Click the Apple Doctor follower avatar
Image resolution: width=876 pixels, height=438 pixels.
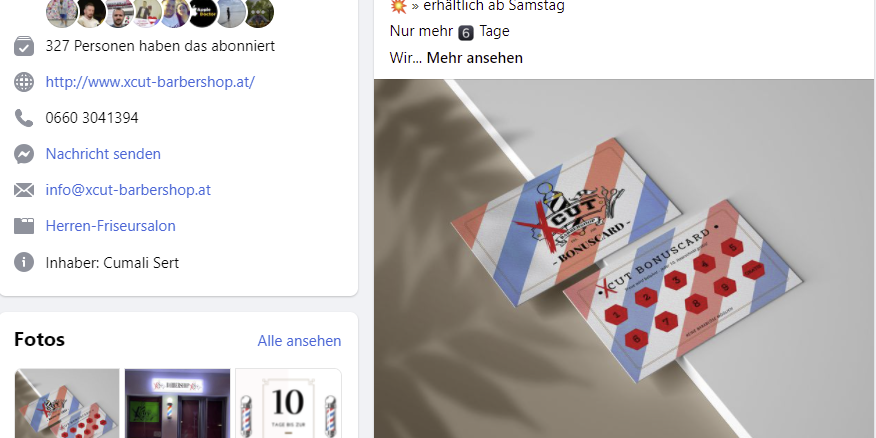click(x=202, y=13)
